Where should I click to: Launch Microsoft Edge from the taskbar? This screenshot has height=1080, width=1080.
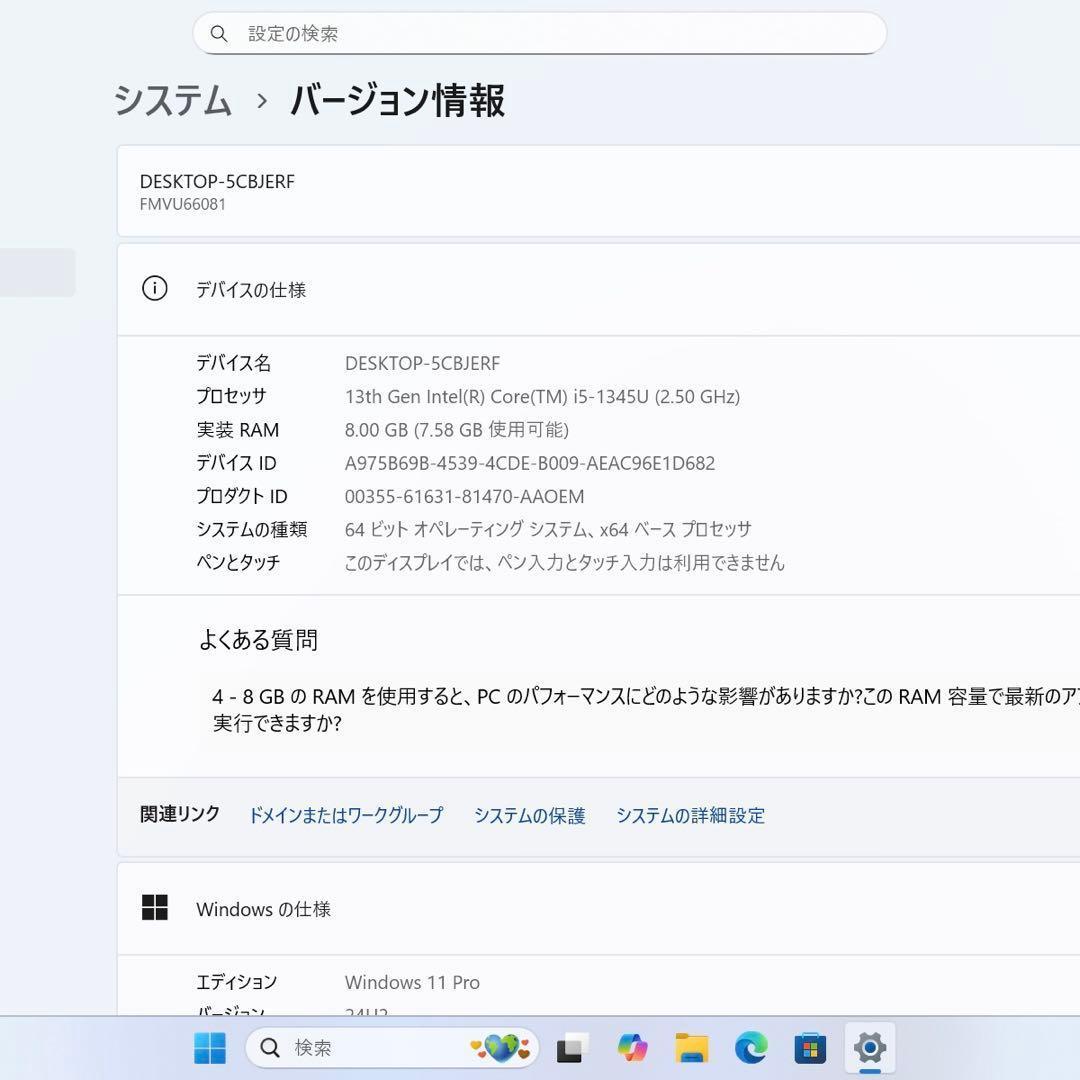750,1047
